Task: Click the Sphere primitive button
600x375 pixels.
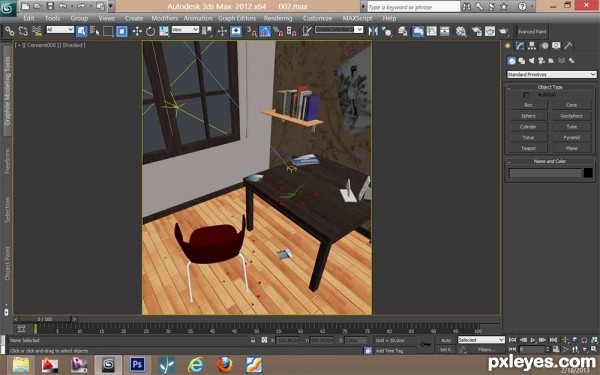Action: 528,116
